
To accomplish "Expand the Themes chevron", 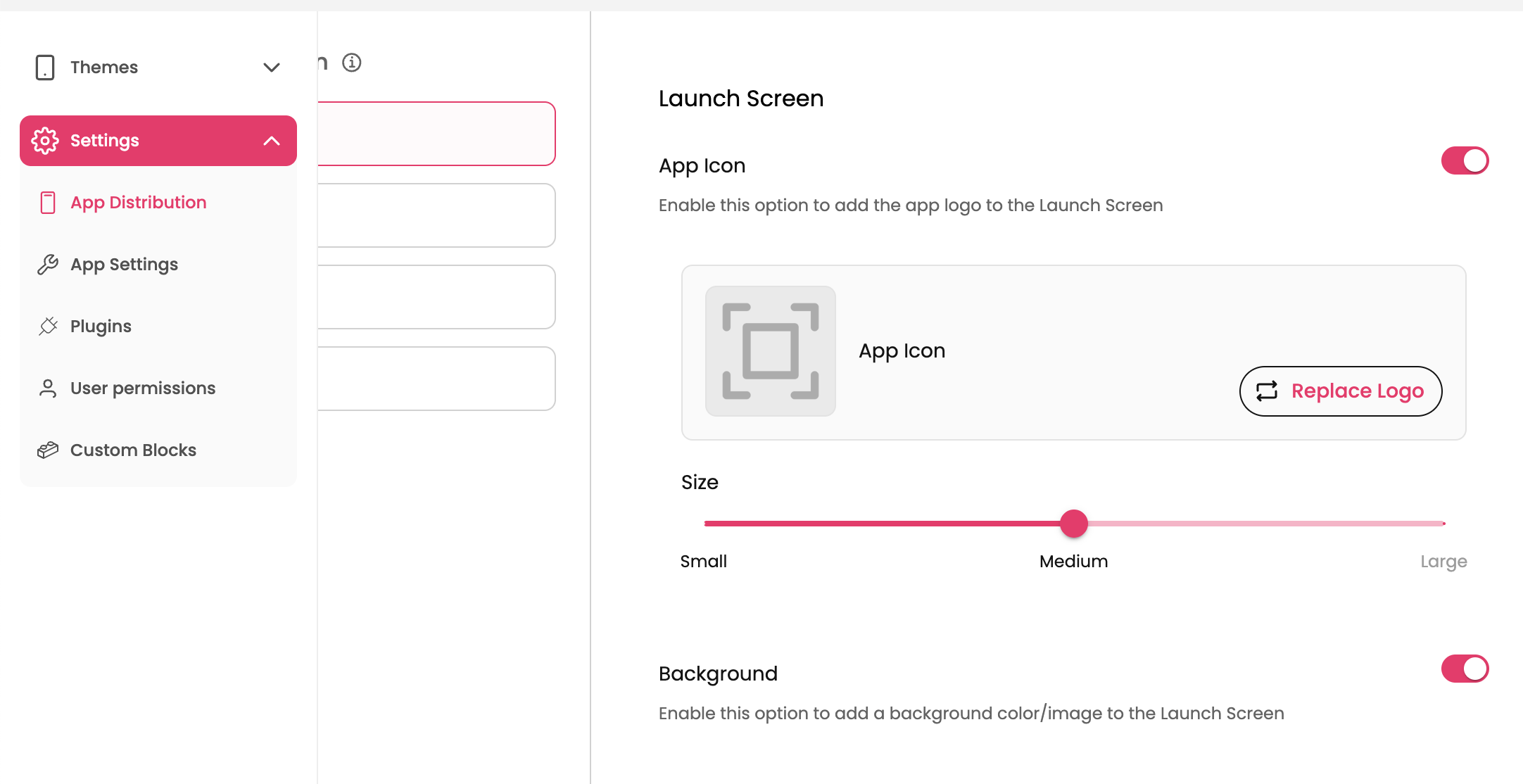I will [x=272, y=68].
